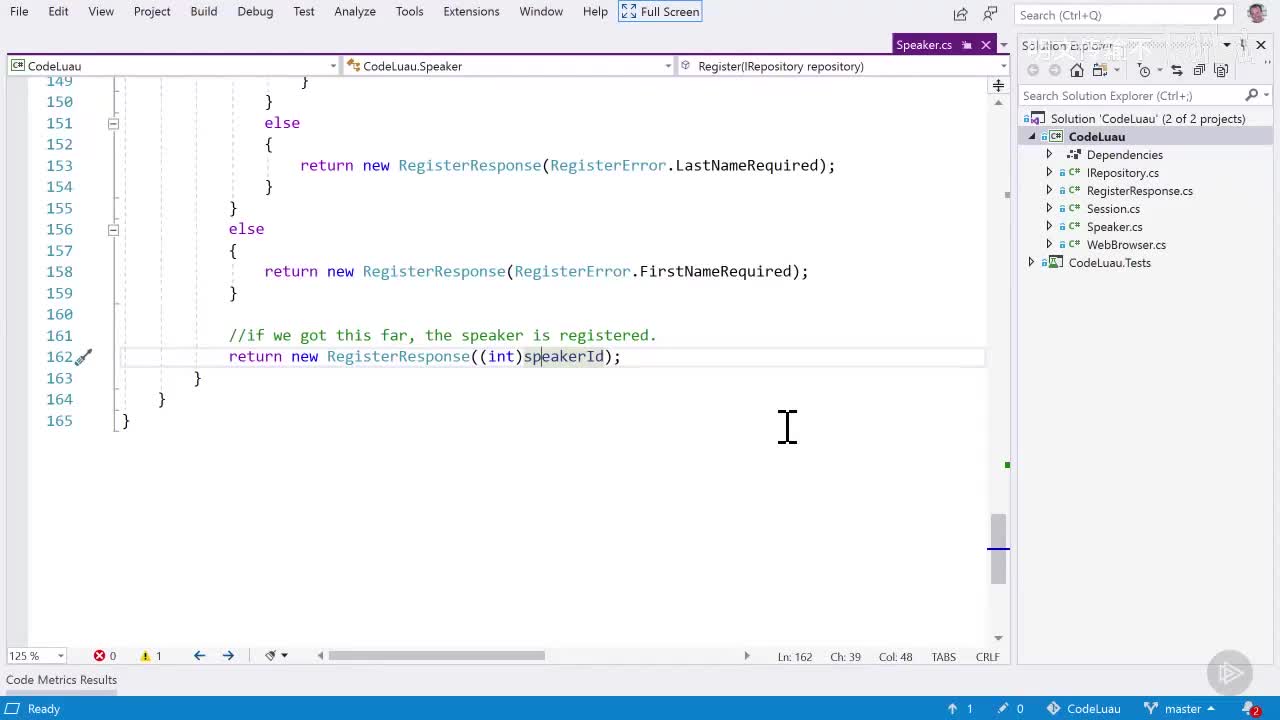
Task: Open the Code Metrics Results tab
Action: [61, 680]
